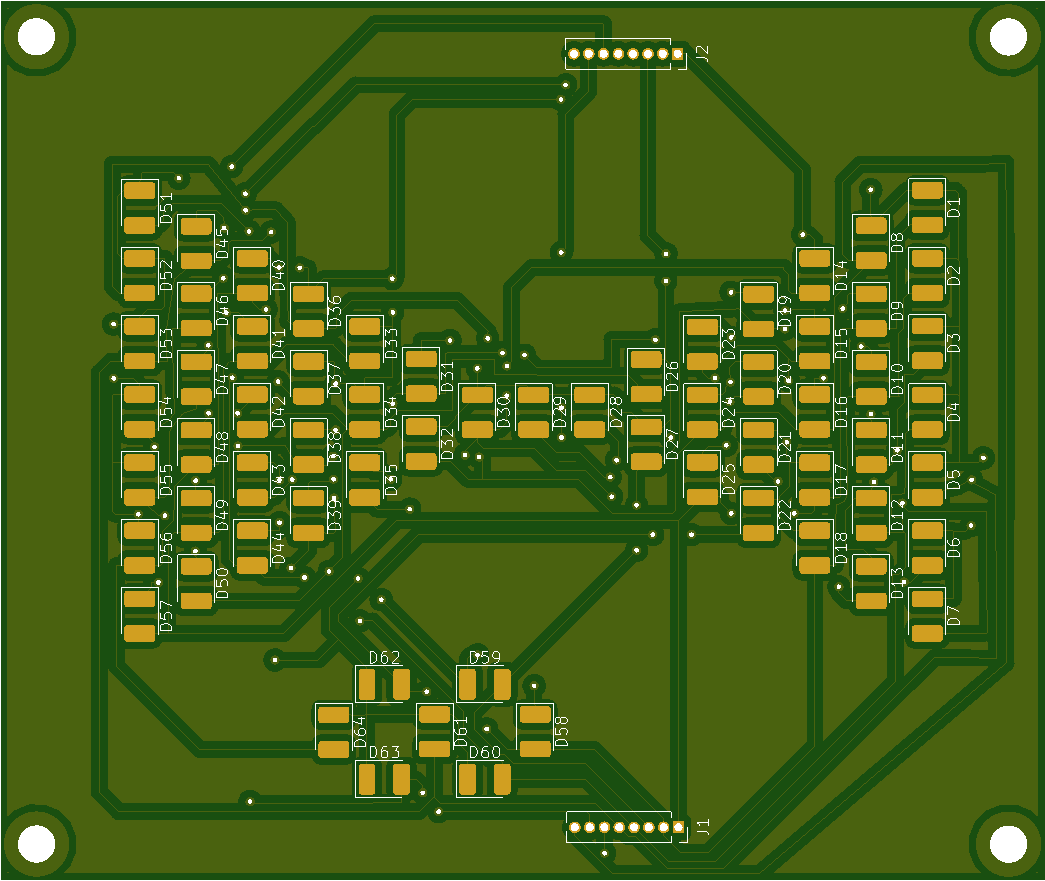
Task: Select the bottom-right mounting hole
Action: [1008, 844]
